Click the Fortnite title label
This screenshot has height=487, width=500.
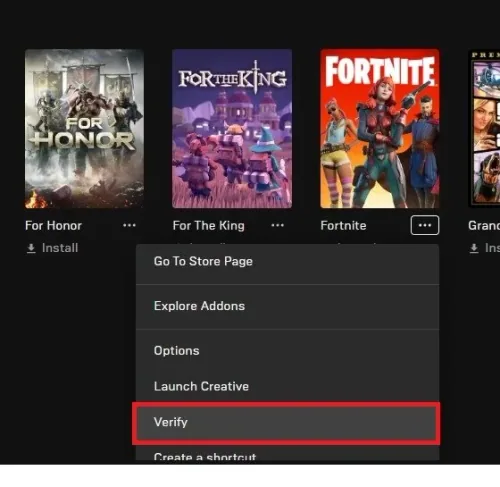[343, 226]
